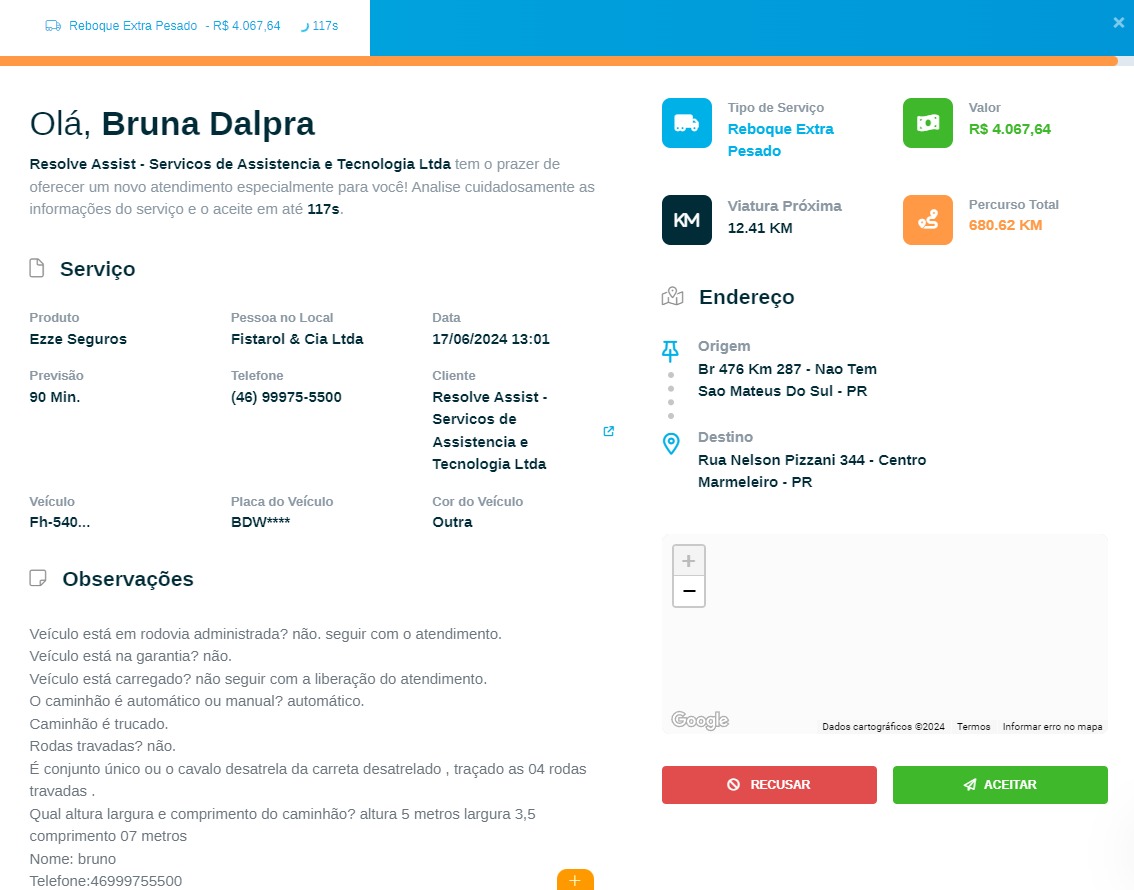Image resolution: width=1134 pixels, height=890 pixels.
Task: Click the countdown spinner icon by 117s
Action: tap(304, 27)
